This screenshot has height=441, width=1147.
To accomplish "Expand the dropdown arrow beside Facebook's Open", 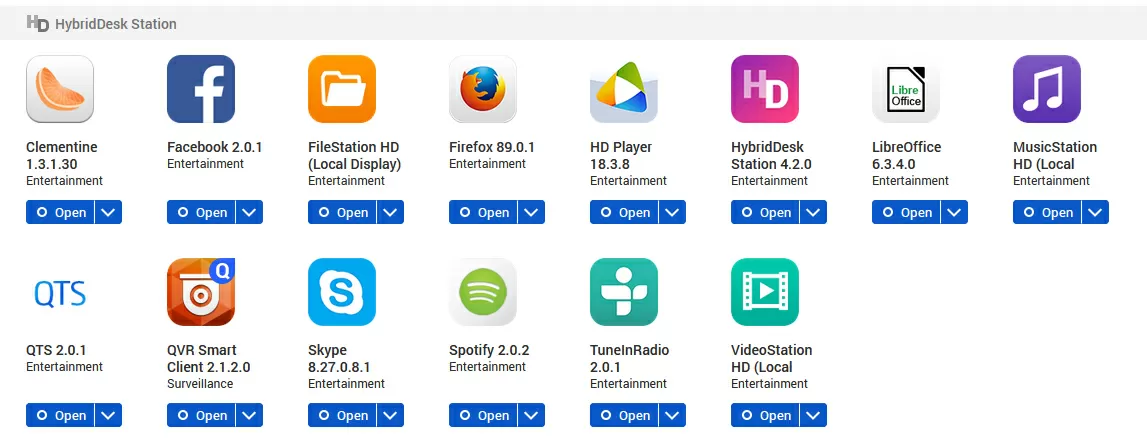I will point(249,212).
